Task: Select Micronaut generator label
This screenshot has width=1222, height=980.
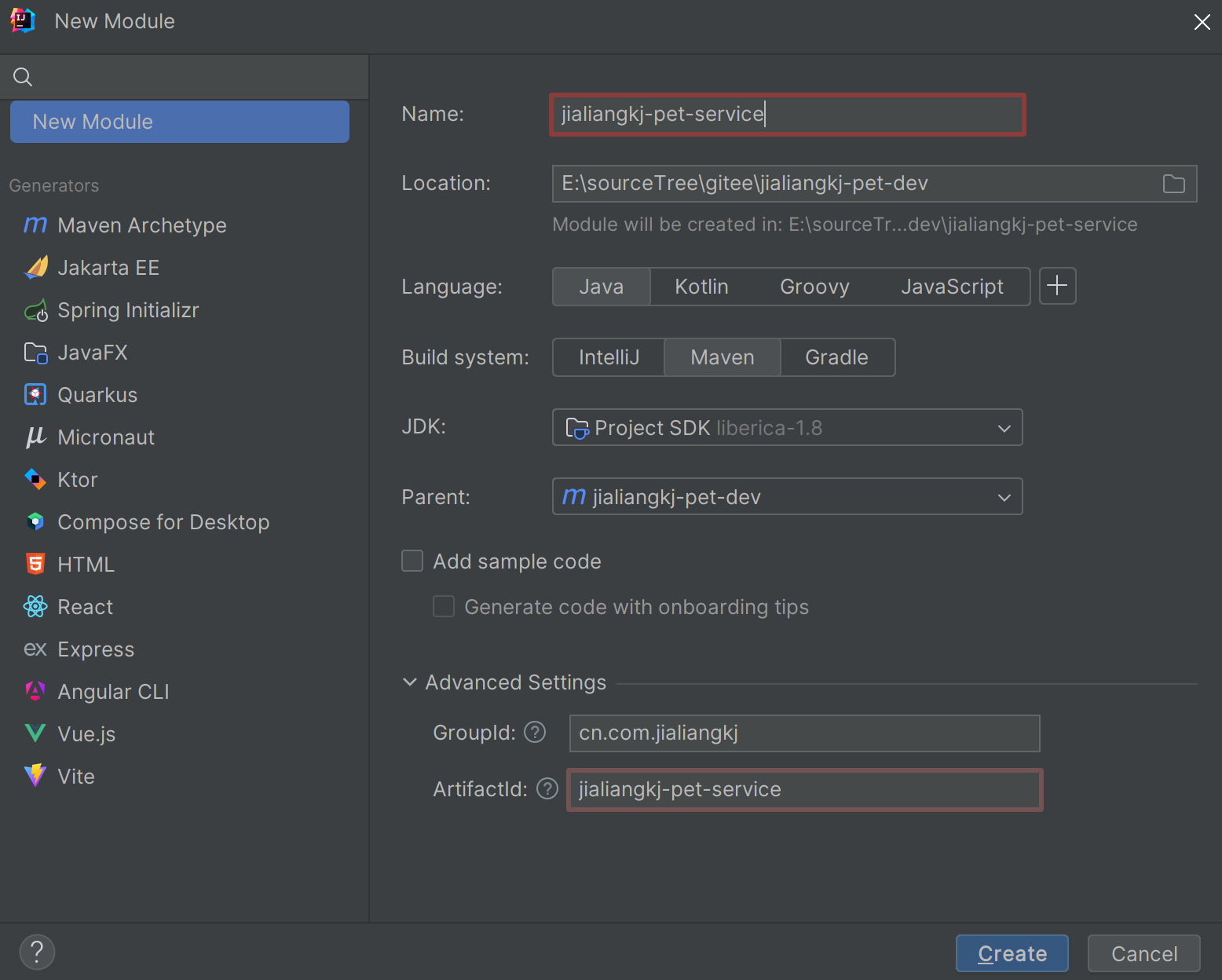Action: pos(106,437)
